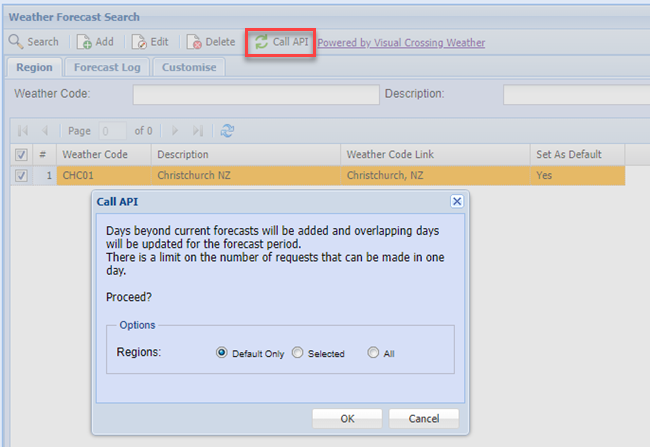Click the Add record icon
The height and width of the screenshot is (447, 650).
point(84,42)
